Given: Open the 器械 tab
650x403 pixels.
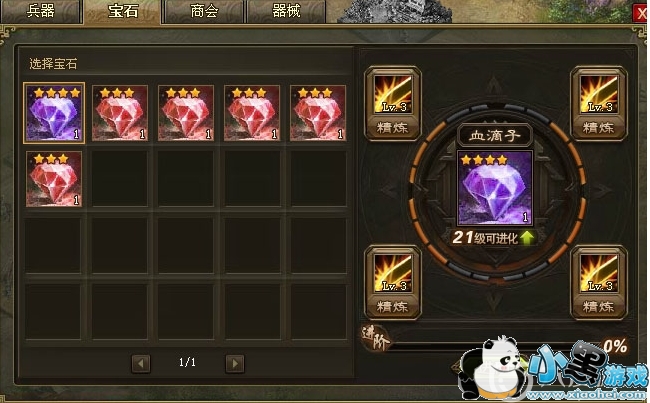Looking at the screenshot, I should click(x=286, y=11).
